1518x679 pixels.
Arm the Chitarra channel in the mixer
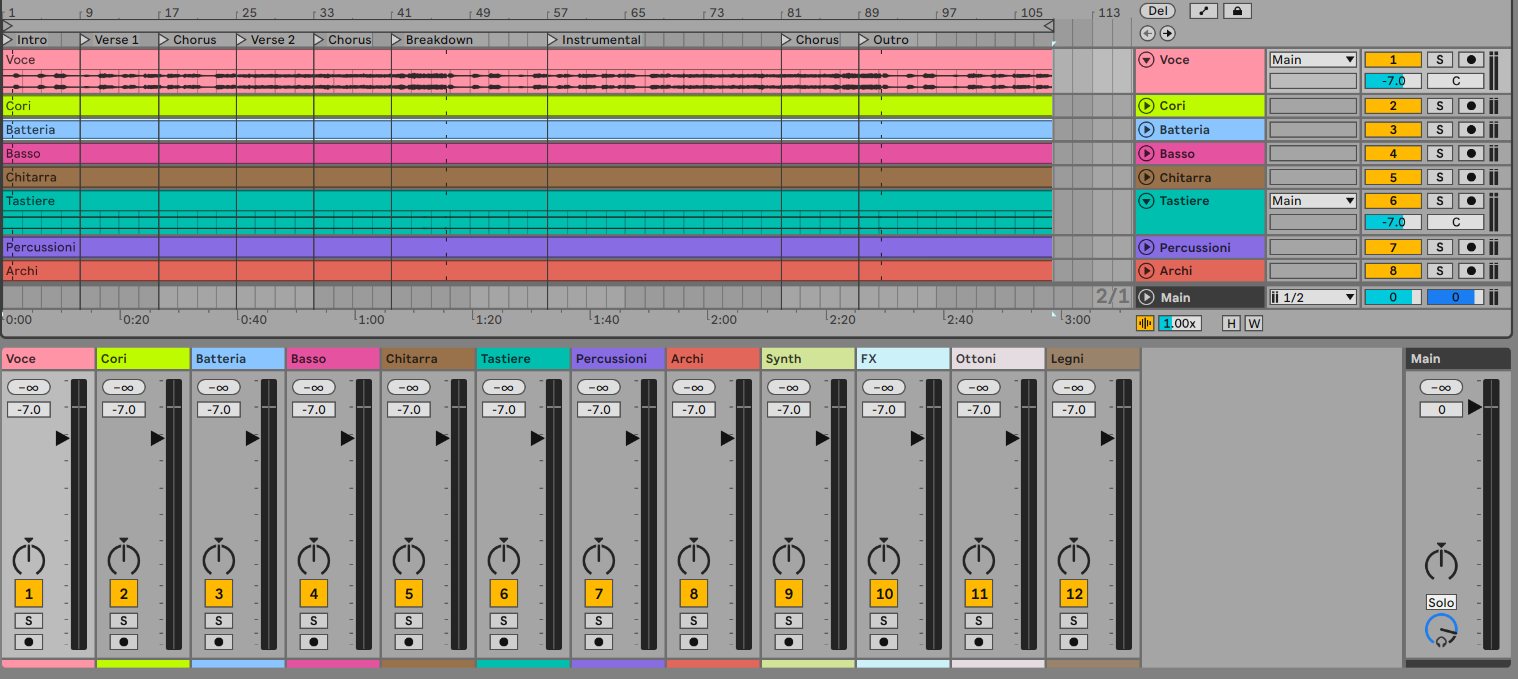point(409,642)
